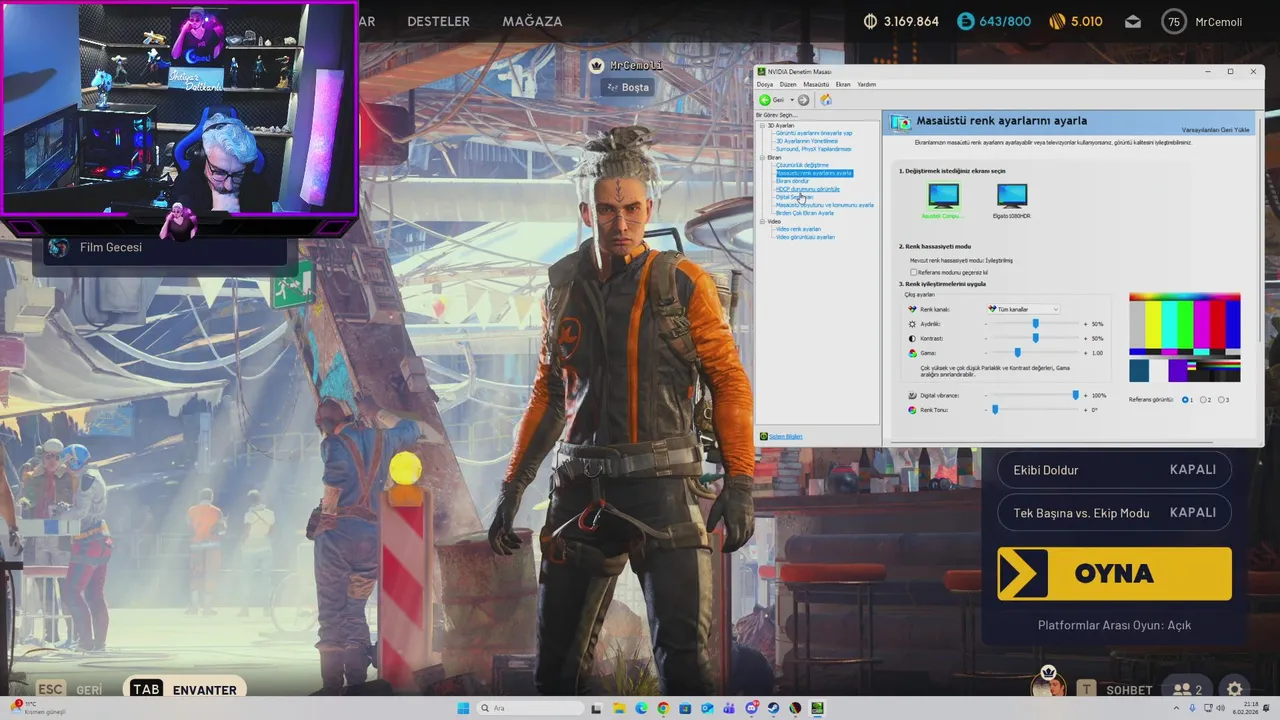Open Outlook from the taskbar
1280x720 pixels.
pos(707,708)
